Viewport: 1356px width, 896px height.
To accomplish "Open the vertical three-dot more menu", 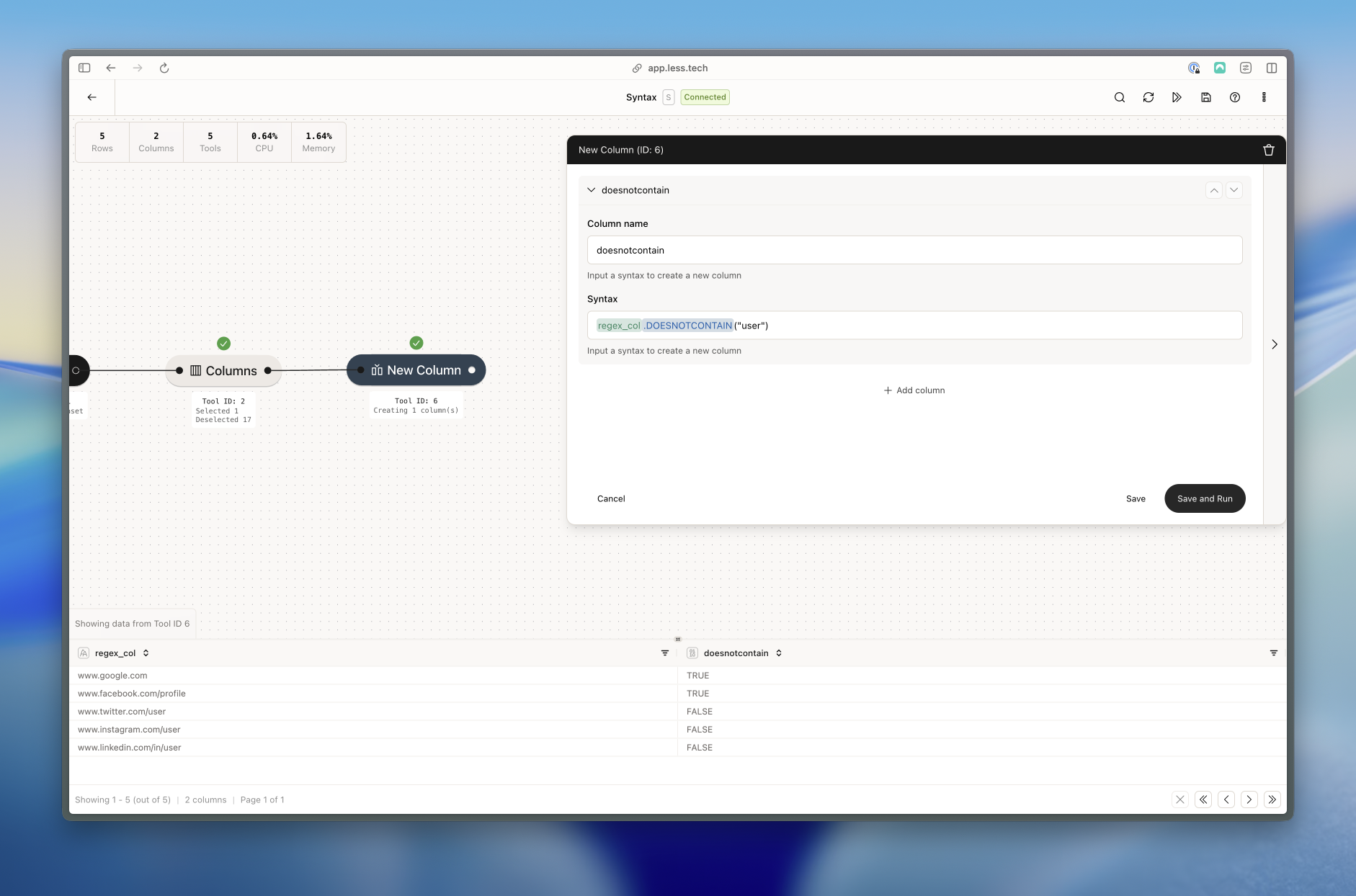I will (x=1264, y=97).
